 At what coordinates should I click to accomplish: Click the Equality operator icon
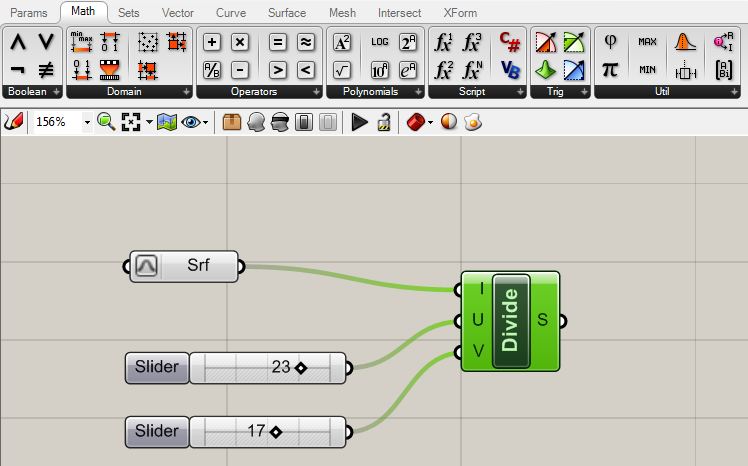[278, 42]
